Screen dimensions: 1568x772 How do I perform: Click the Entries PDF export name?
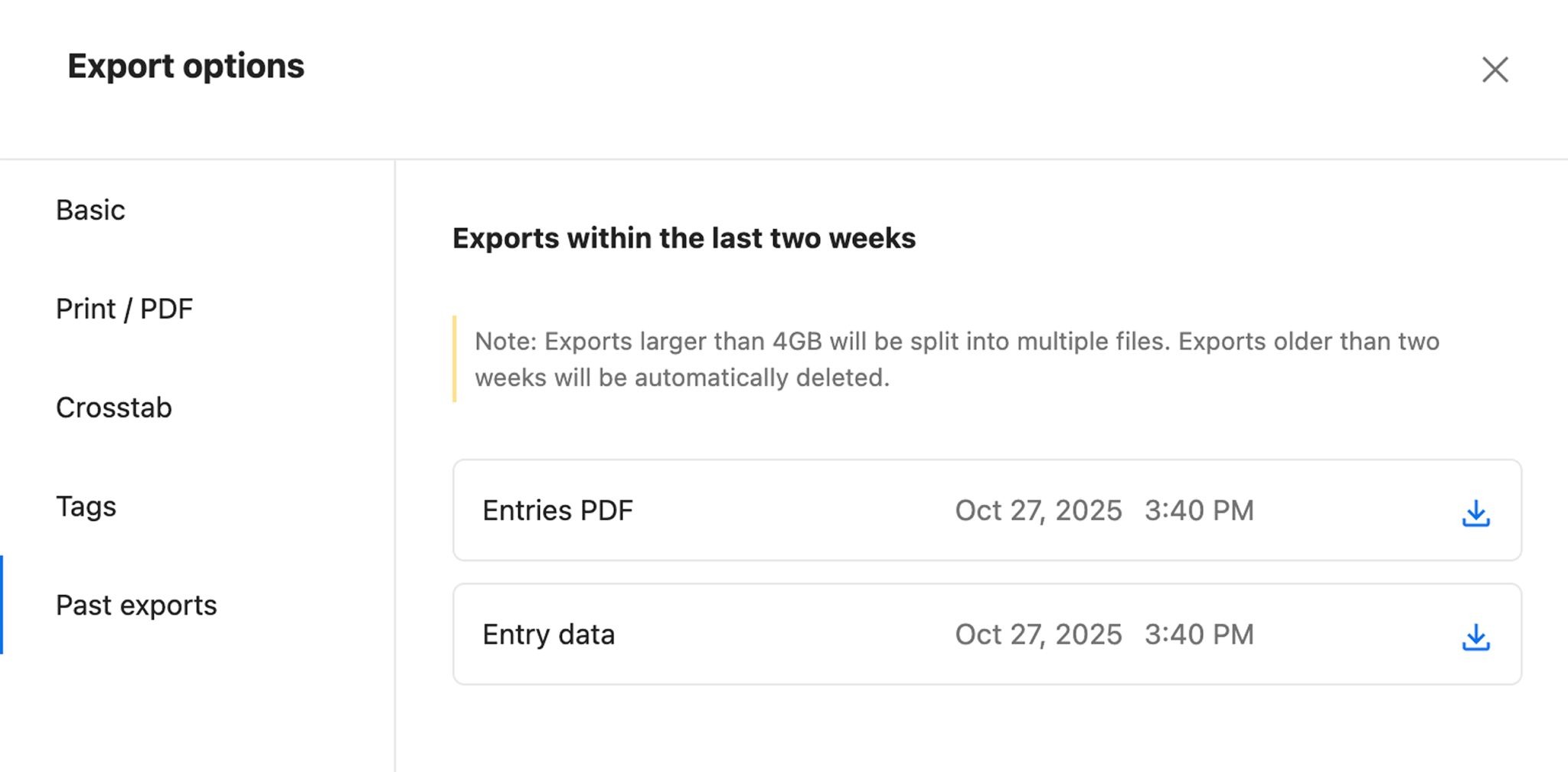click(x=557, y=510)
